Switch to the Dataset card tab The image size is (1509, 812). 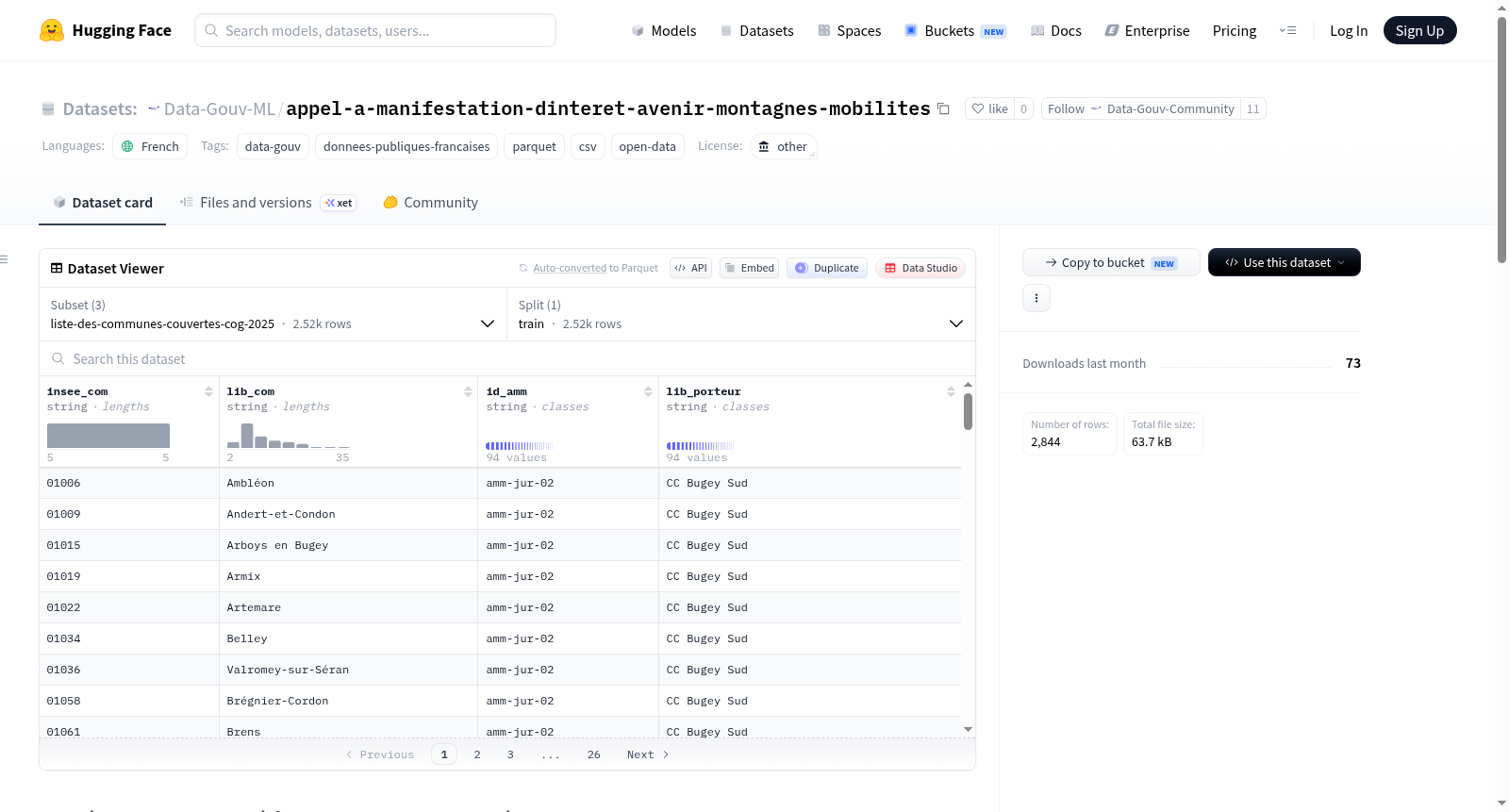(x=103, y=203)
